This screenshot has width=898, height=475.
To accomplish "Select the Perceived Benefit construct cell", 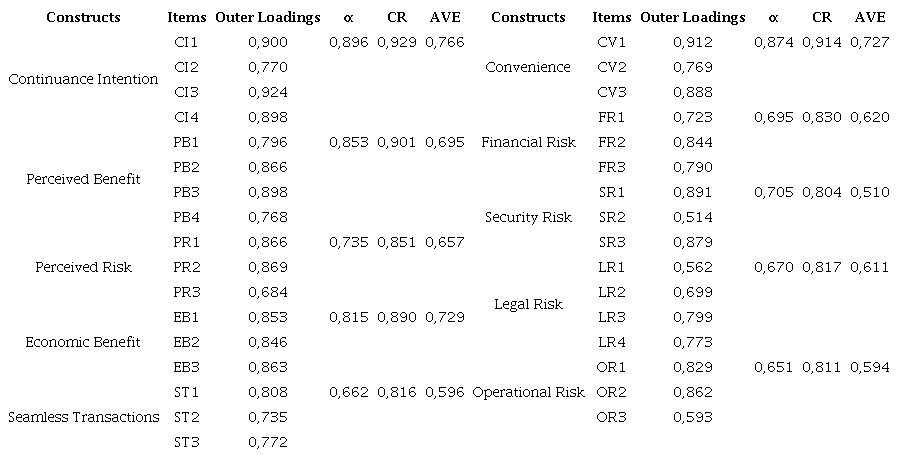I will [83, 179].
